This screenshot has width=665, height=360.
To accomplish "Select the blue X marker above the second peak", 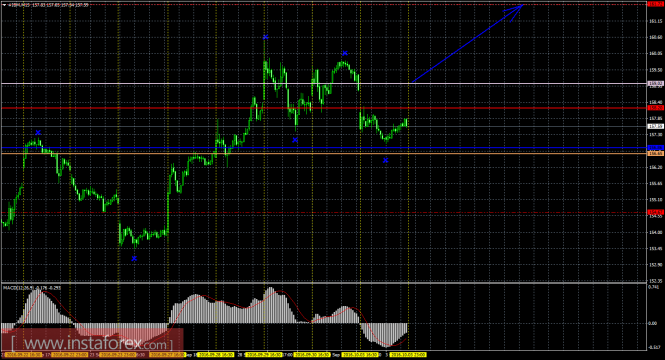I will [x=345, y=53].
